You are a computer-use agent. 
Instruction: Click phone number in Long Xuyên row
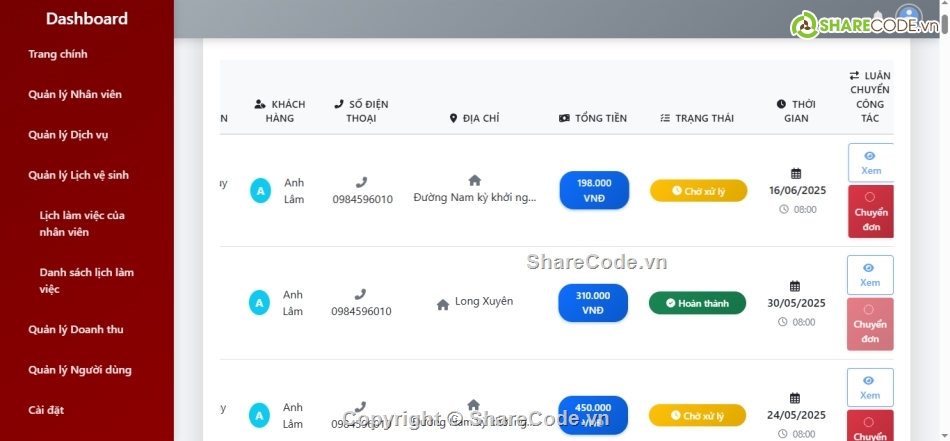(x=361, y=311)
